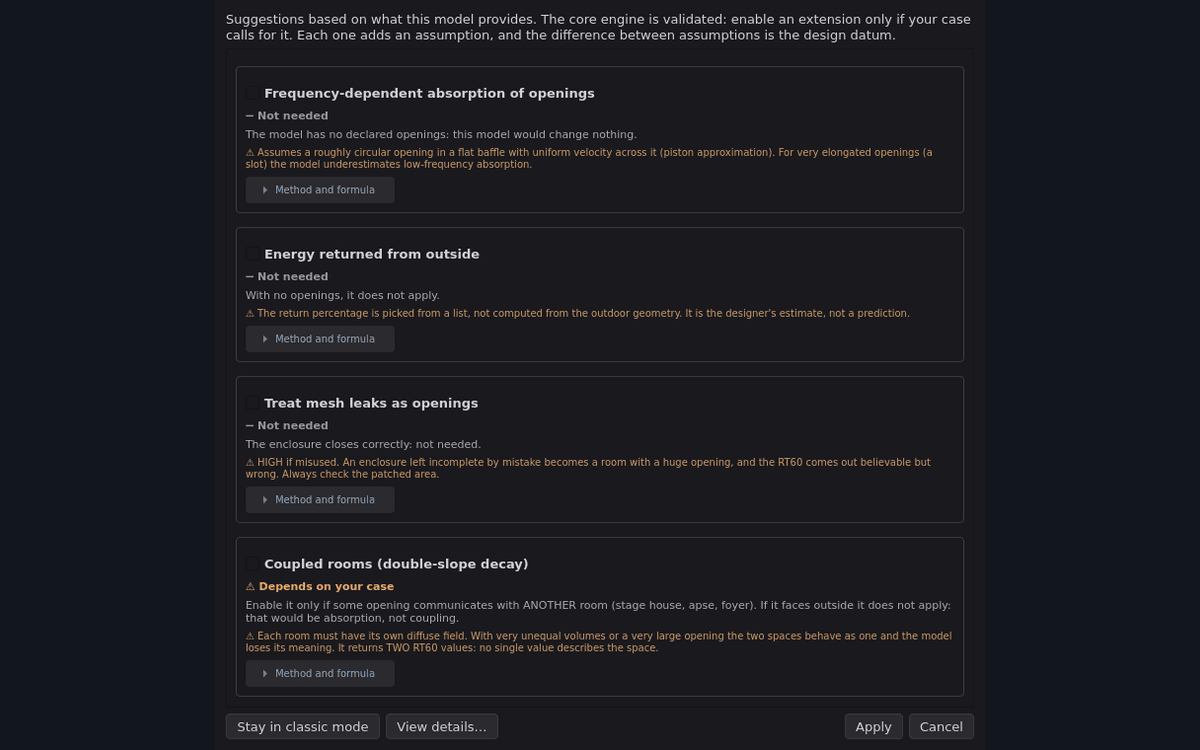Show Method and formula for Coupled rooms
The width and height of the screenshot is (1200, 750).
tap(320, 674)
